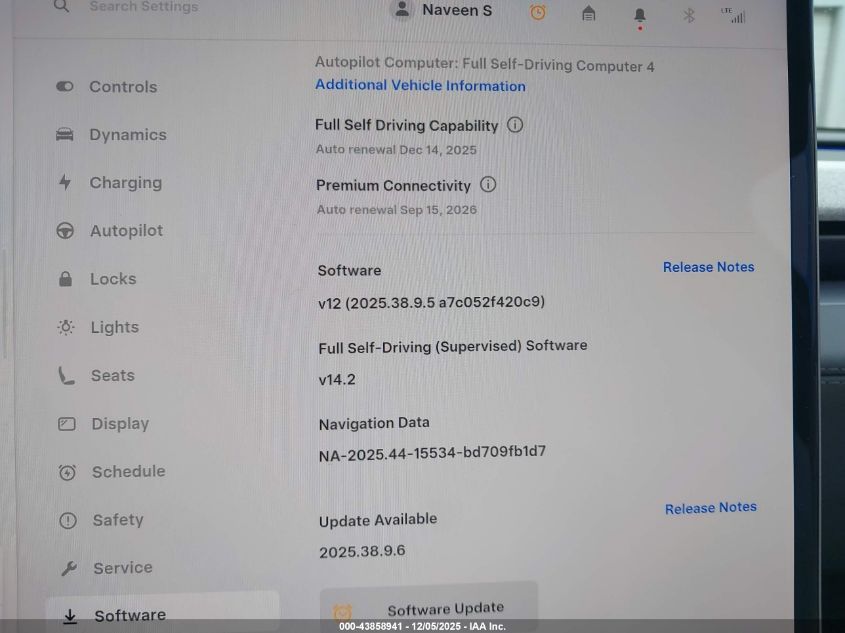Tap the Bluetooth icon in status bar

pos(688,15)
